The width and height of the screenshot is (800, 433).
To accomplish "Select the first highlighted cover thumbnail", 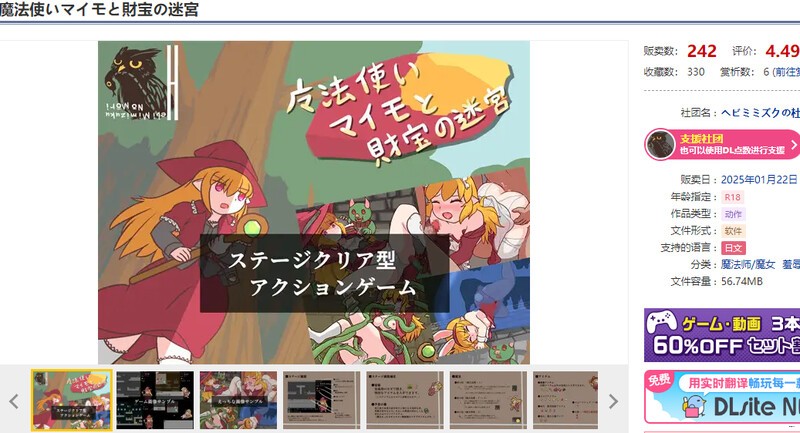I will tap(71, 400).
